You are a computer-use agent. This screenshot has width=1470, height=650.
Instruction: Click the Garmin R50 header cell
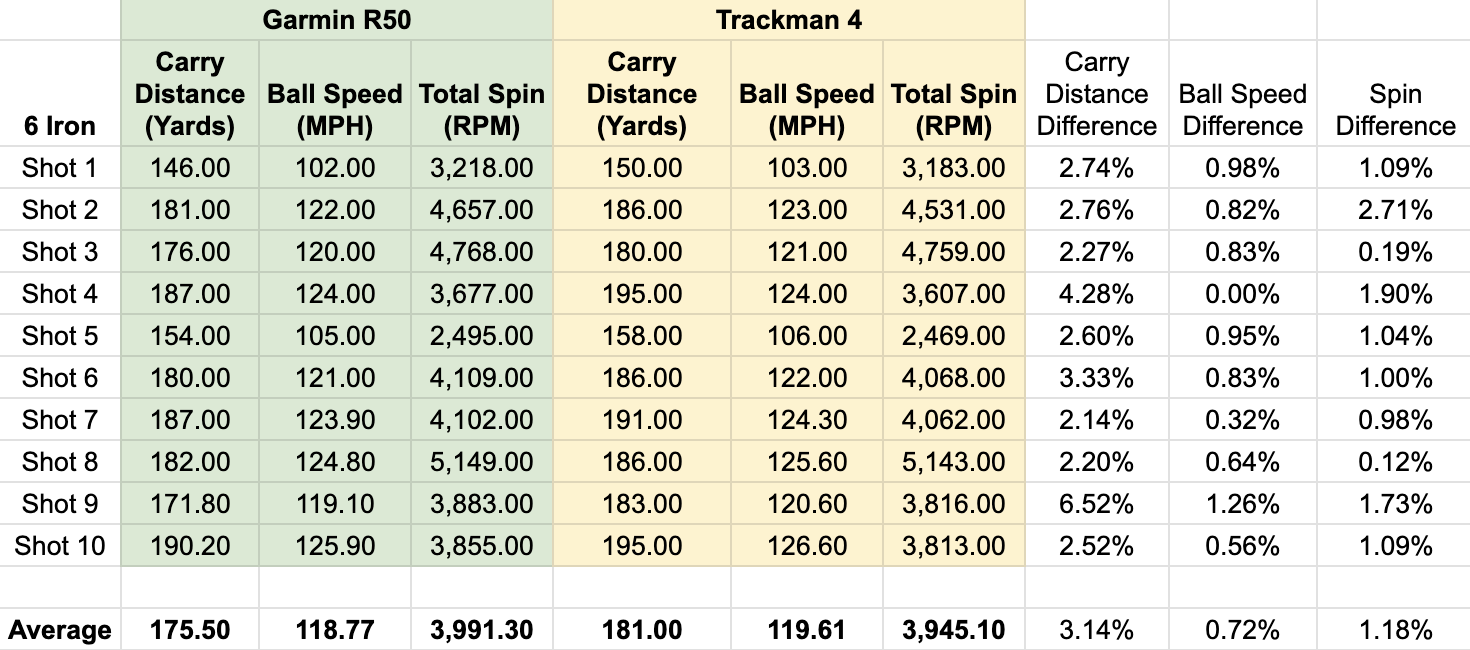click(x=336, y=20)
